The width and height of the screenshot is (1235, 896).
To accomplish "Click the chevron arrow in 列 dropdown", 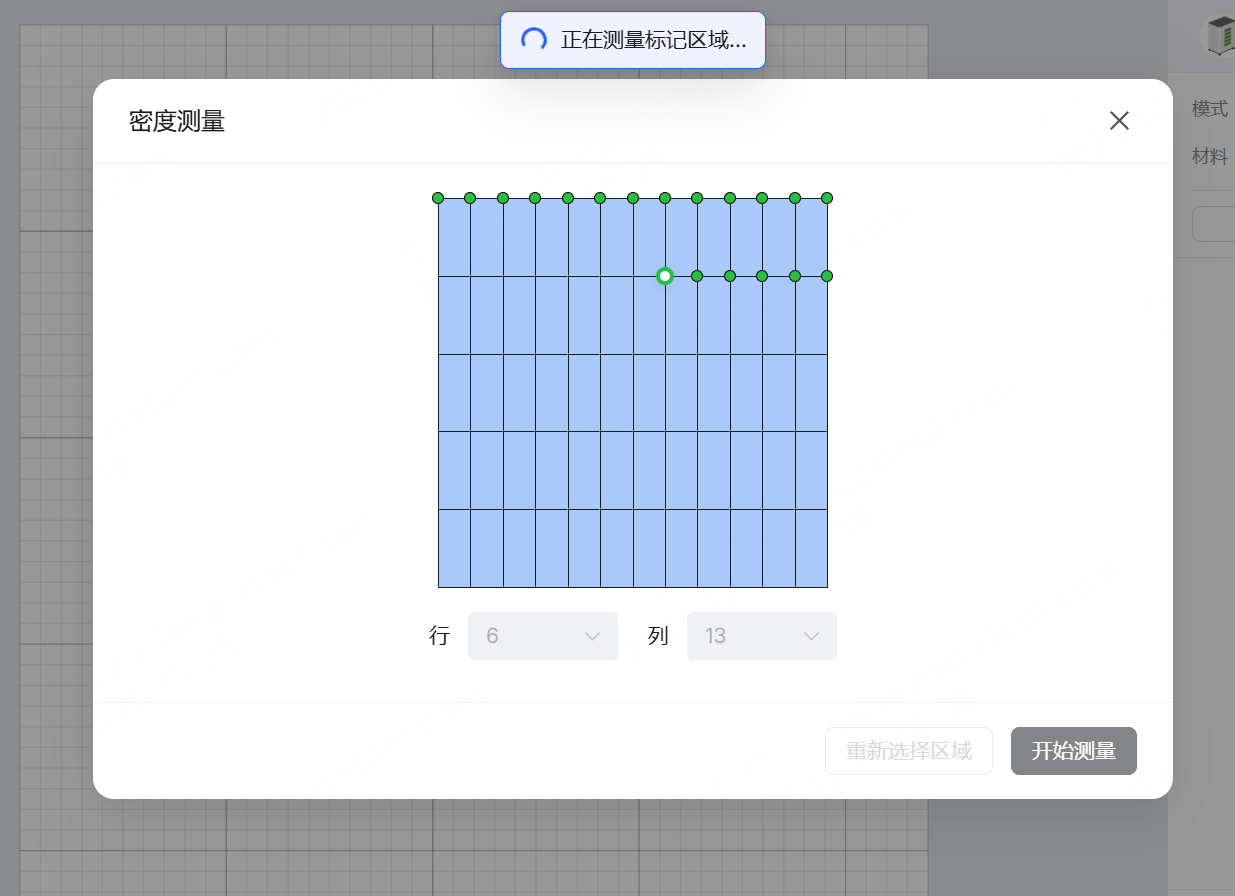I will (x=812, y=637).
